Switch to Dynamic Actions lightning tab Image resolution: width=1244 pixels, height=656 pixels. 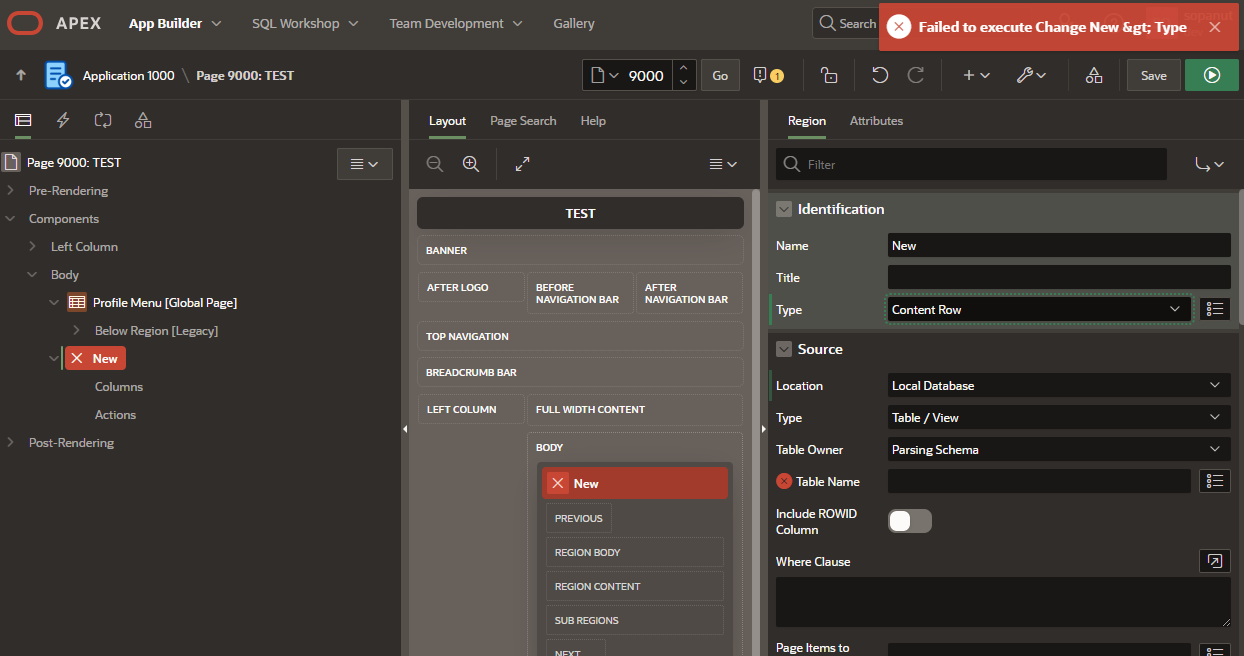tap(63, 120)
